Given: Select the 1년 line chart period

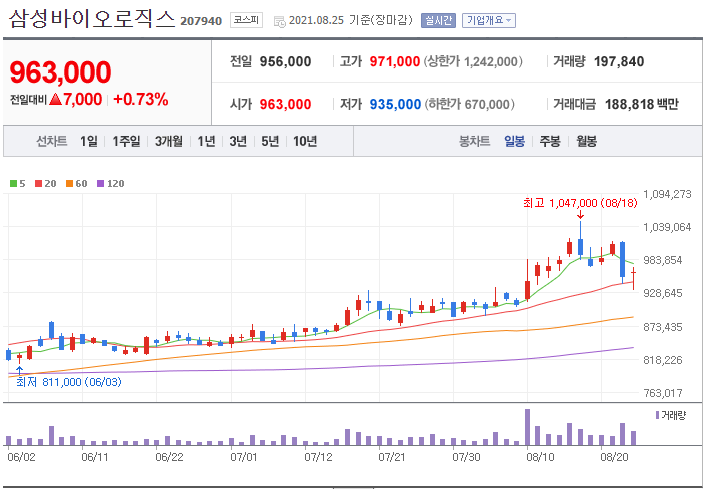Looking at the screenshot, I should click(x=207, y=142).
